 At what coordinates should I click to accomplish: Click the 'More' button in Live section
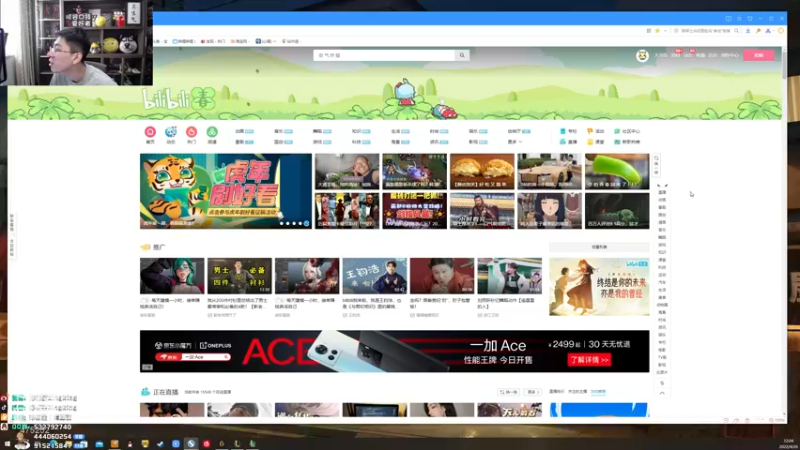(x=533, y=392)
